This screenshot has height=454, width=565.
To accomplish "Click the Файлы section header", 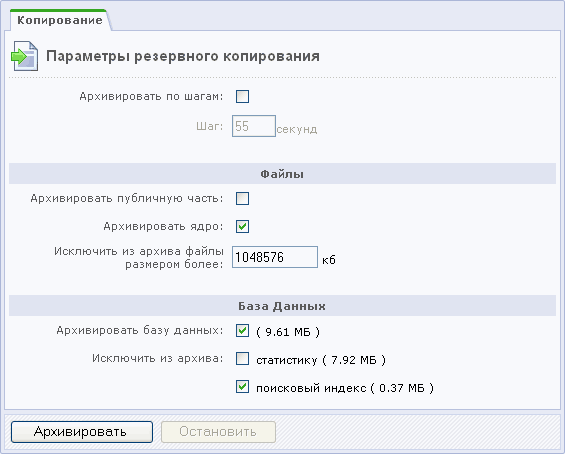I will click(x=282, y=174).
